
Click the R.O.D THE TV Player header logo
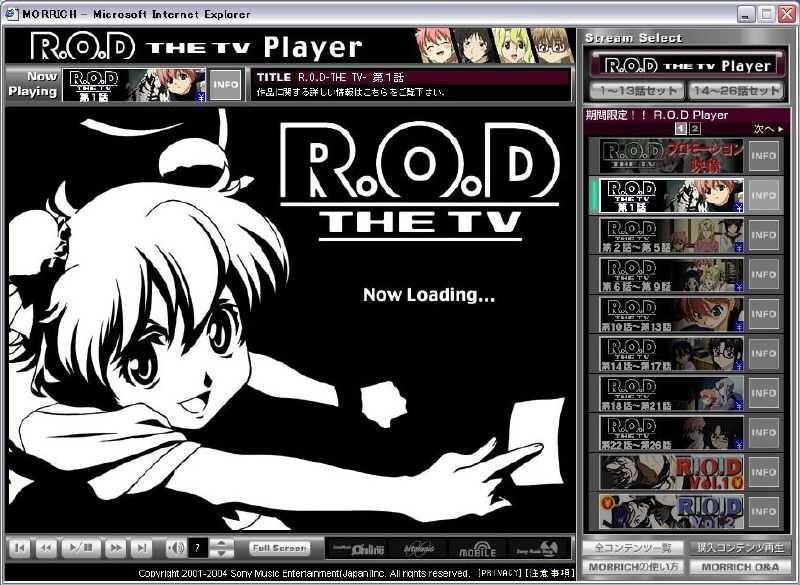196,47
